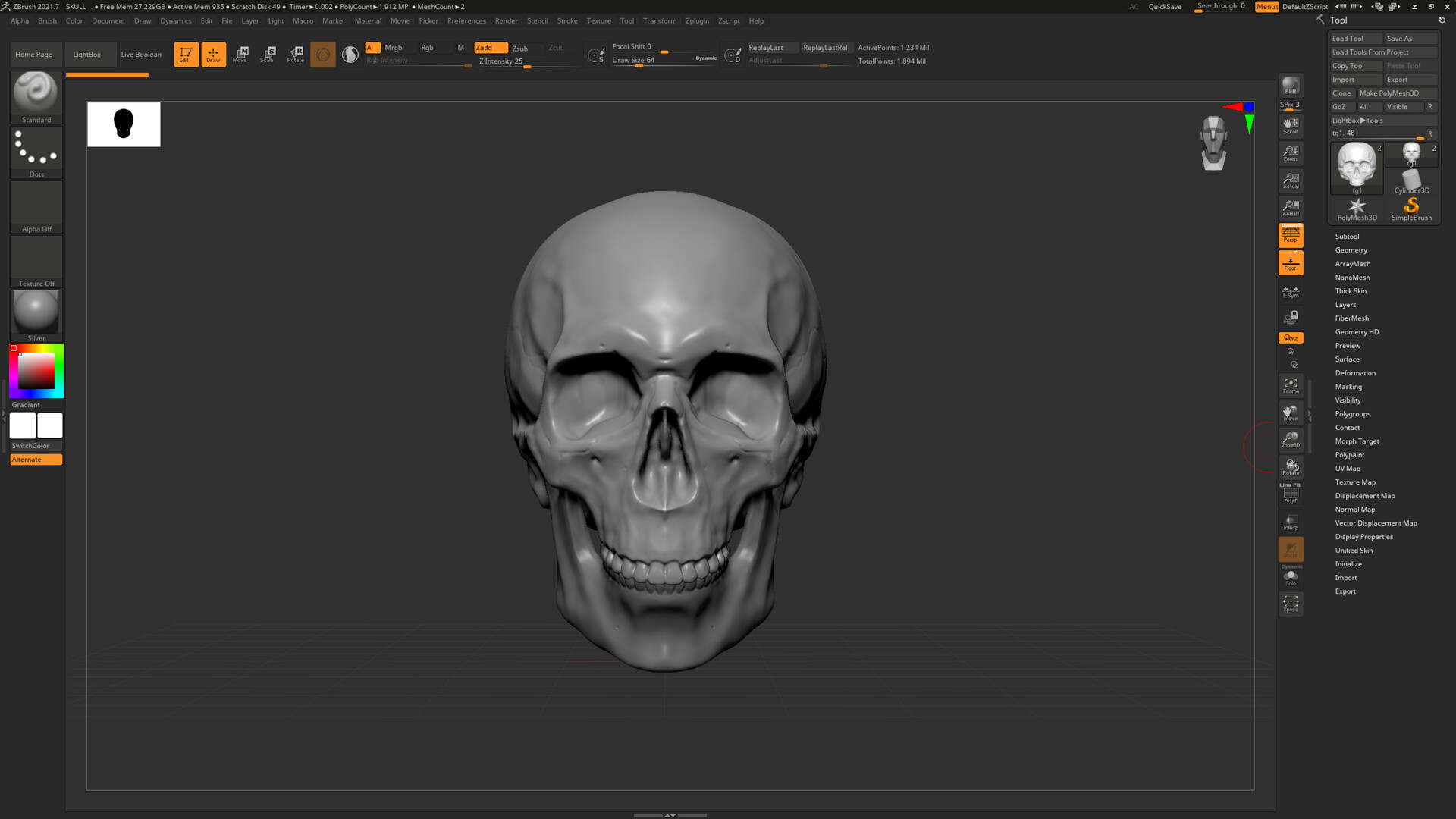Image resolution: width=1456 pixels, height=819 pixels.
Task: Toggle Persp perspective mode
Action: [1291, 234]
